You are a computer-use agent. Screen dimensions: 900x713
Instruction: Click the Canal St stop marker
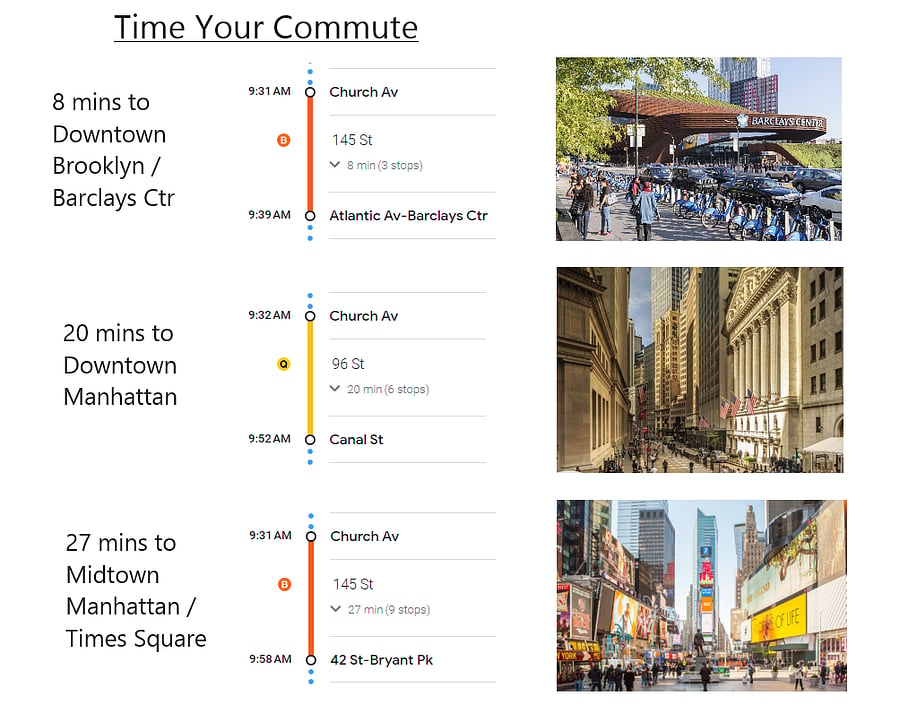click(310, 440)
